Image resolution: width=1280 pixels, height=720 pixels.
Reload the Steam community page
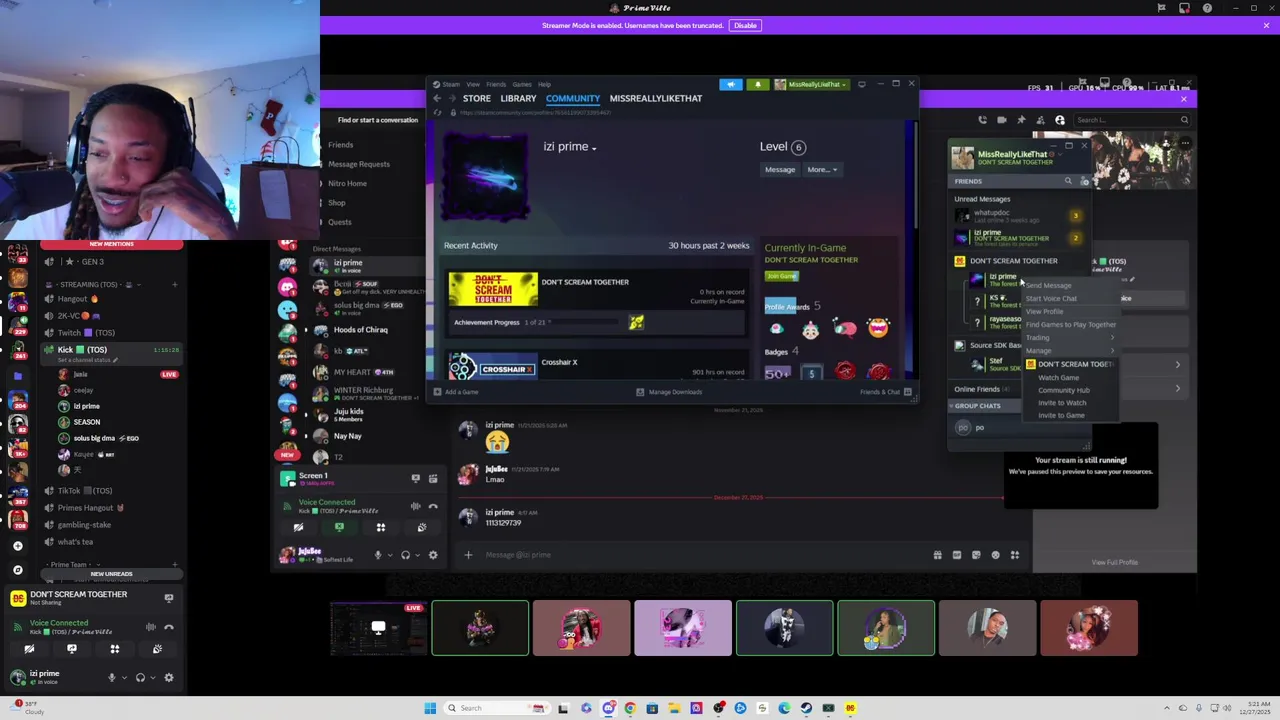pos(437,112)
